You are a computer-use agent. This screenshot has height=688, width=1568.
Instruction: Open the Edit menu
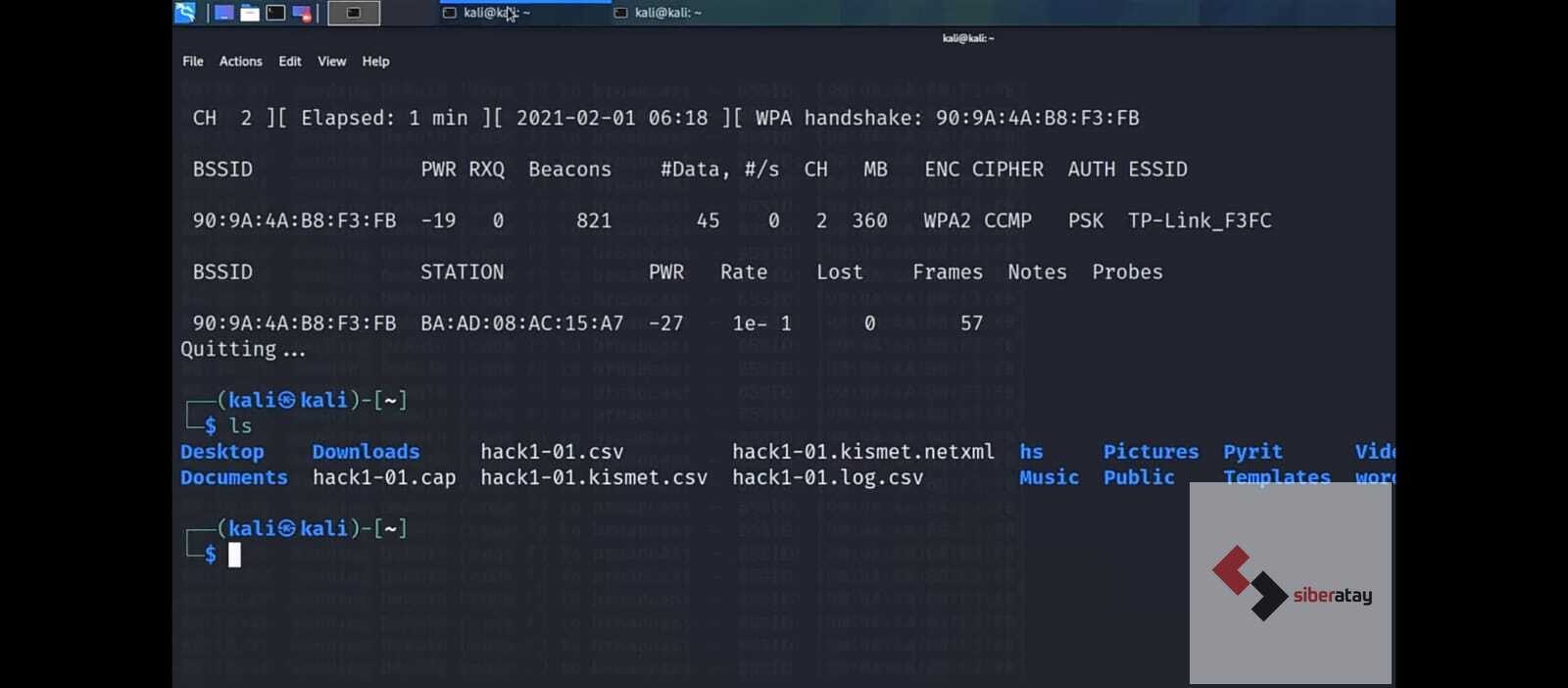click(x=290, y=61)
